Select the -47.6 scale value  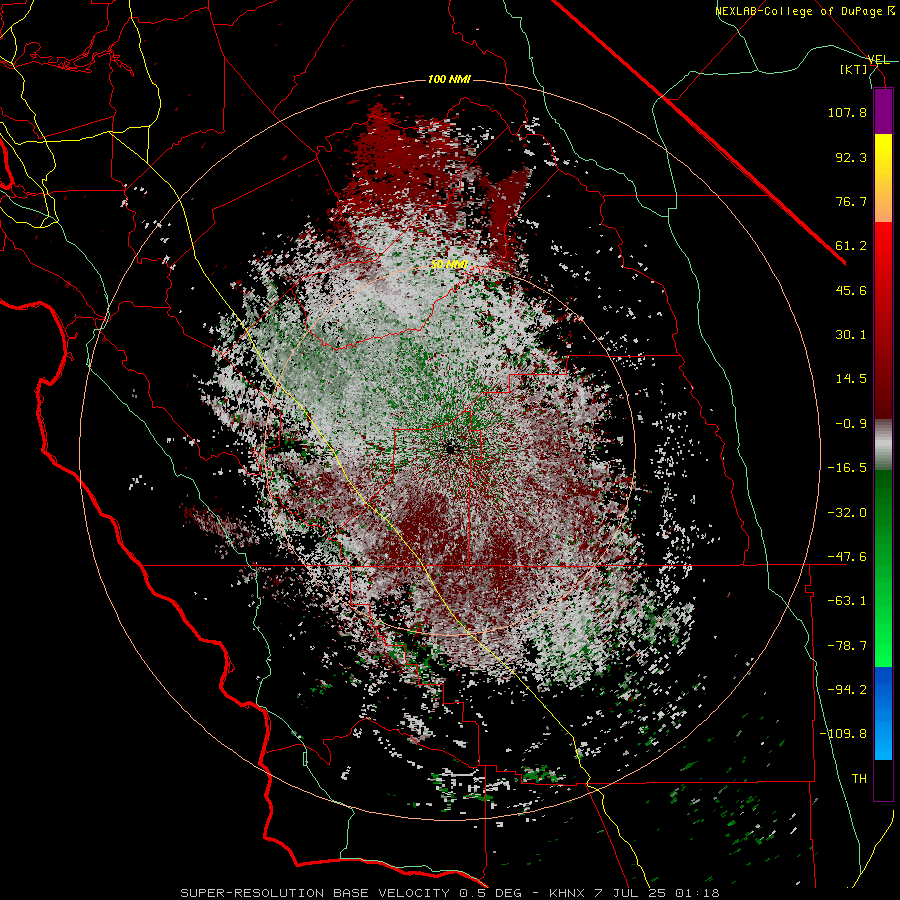tap(847, 557)
